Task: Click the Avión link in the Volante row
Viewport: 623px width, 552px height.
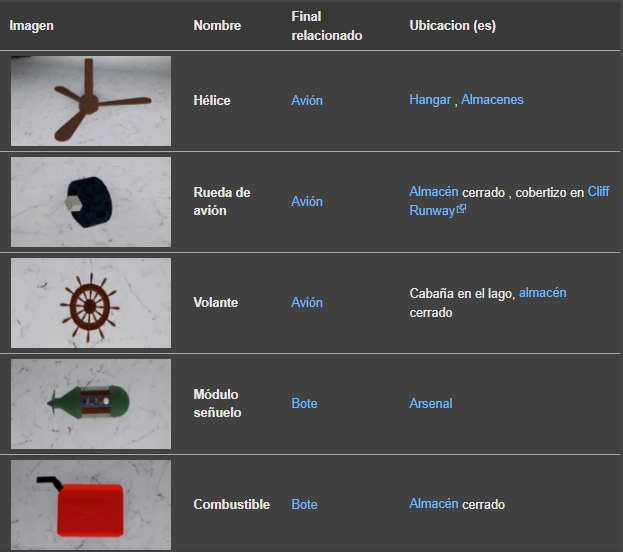Action: tap(307, 303)
